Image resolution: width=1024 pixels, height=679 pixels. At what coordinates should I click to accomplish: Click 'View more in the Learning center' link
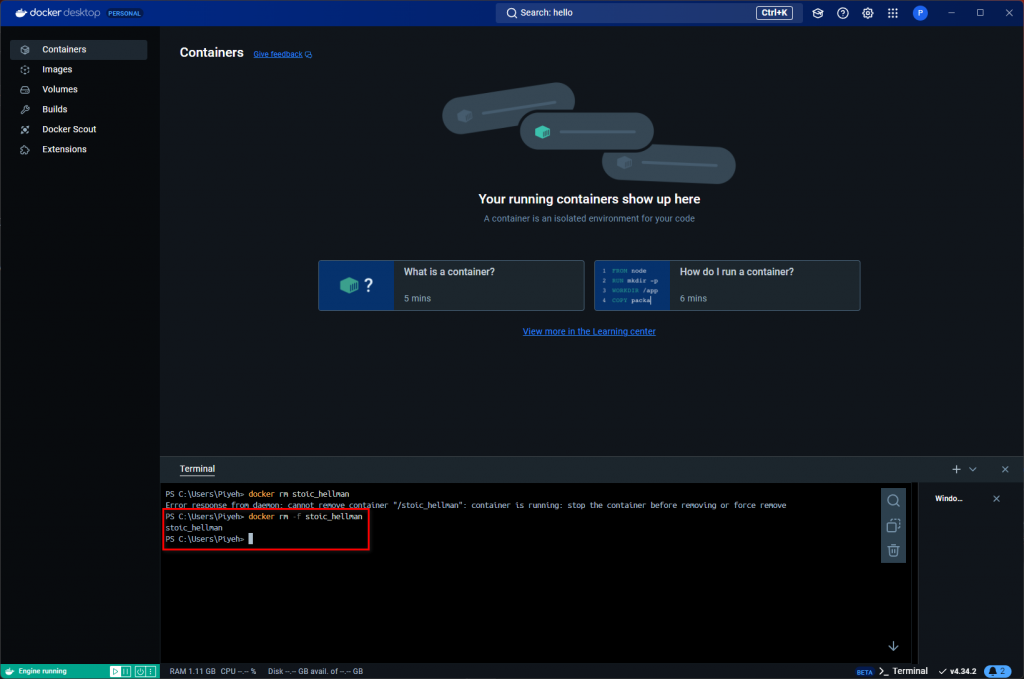pos(589,332)
